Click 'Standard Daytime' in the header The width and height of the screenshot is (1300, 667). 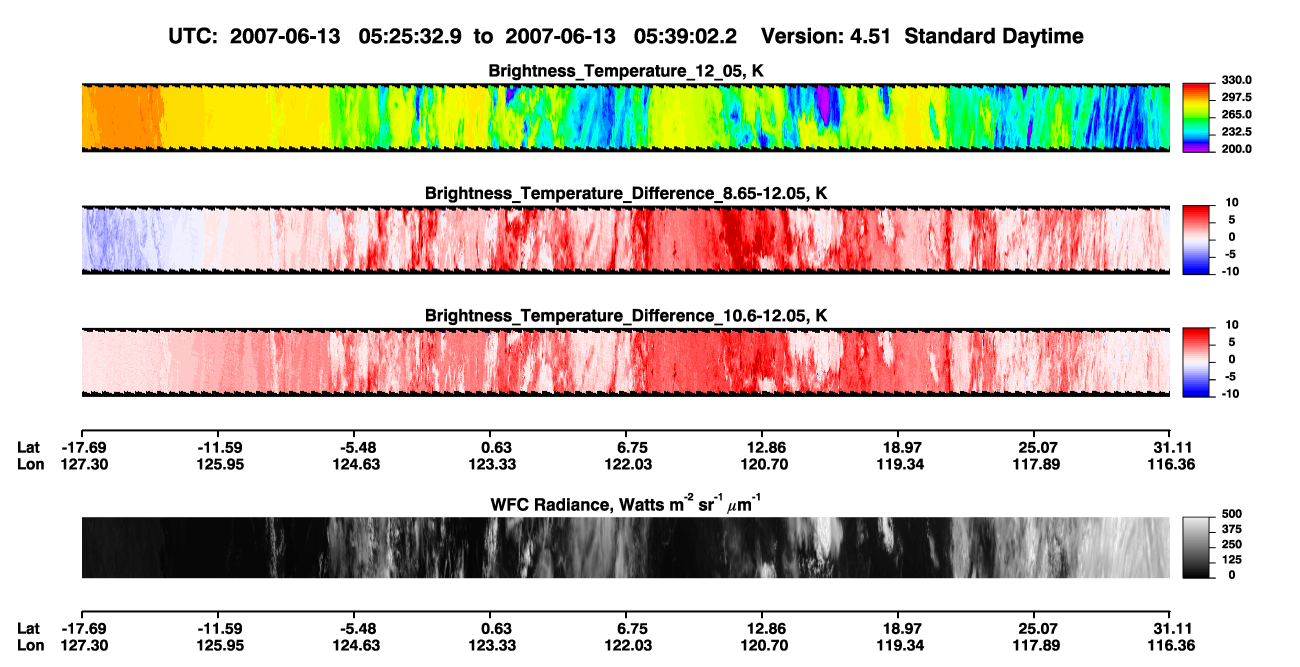pos(992,37)
